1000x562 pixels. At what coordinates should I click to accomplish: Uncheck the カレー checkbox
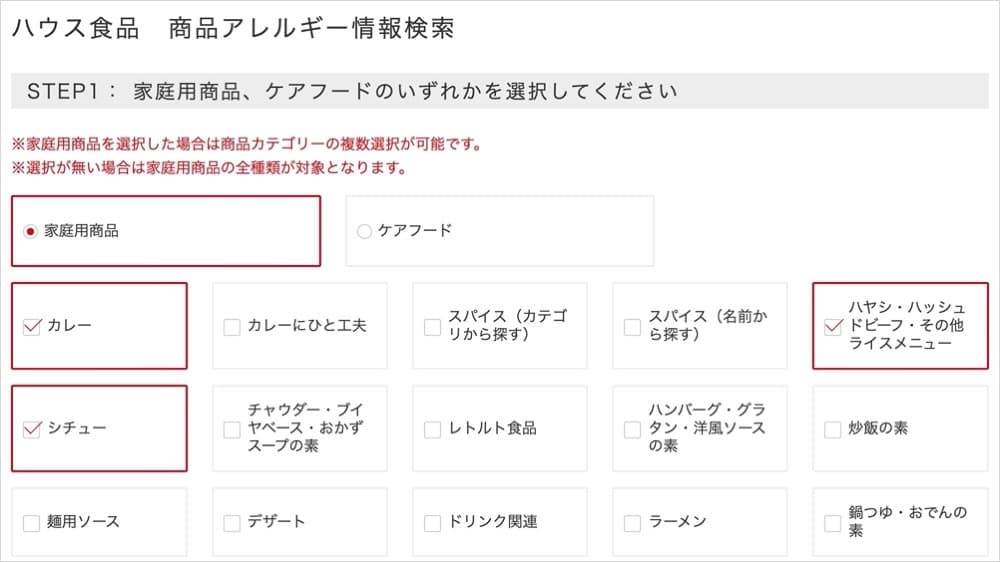coord(31,327)
